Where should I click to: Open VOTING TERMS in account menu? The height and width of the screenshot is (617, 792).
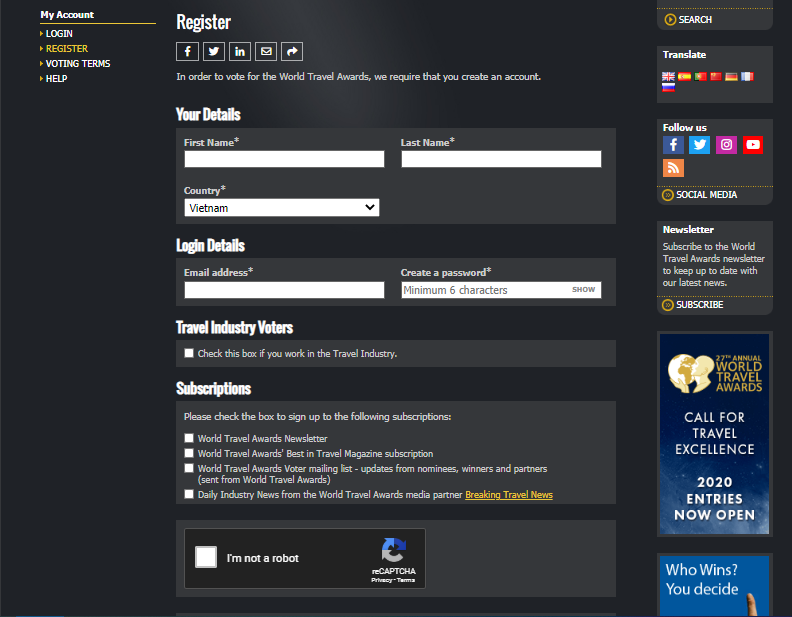click(x=78, y=64)
